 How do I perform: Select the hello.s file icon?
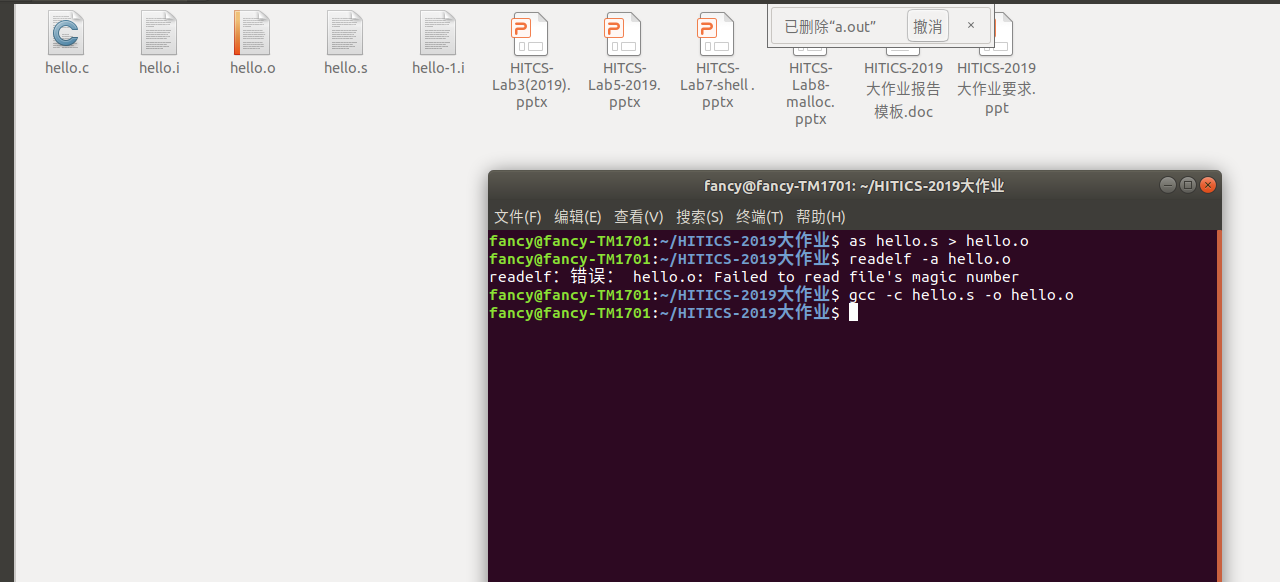345,33
